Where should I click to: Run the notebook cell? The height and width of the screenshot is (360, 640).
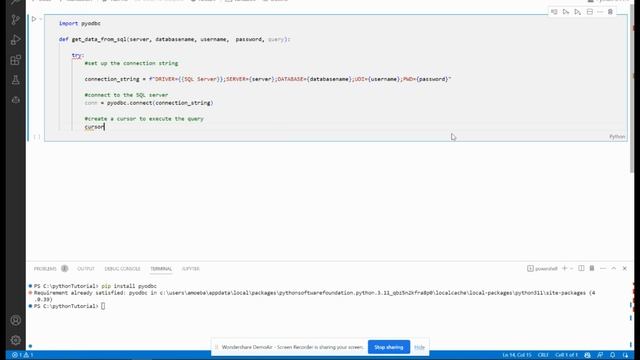(34, 19)
